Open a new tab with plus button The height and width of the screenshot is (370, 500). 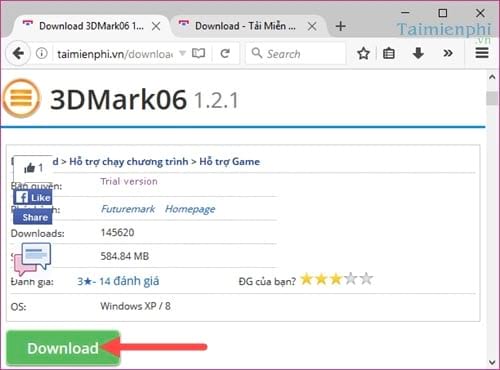point(341,26)
